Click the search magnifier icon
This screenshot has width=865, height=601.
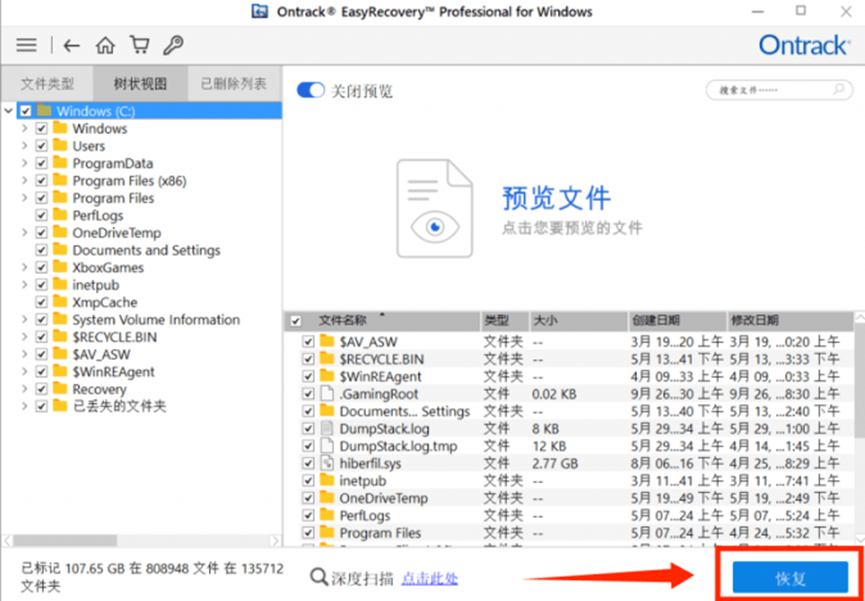coord(839,89)
